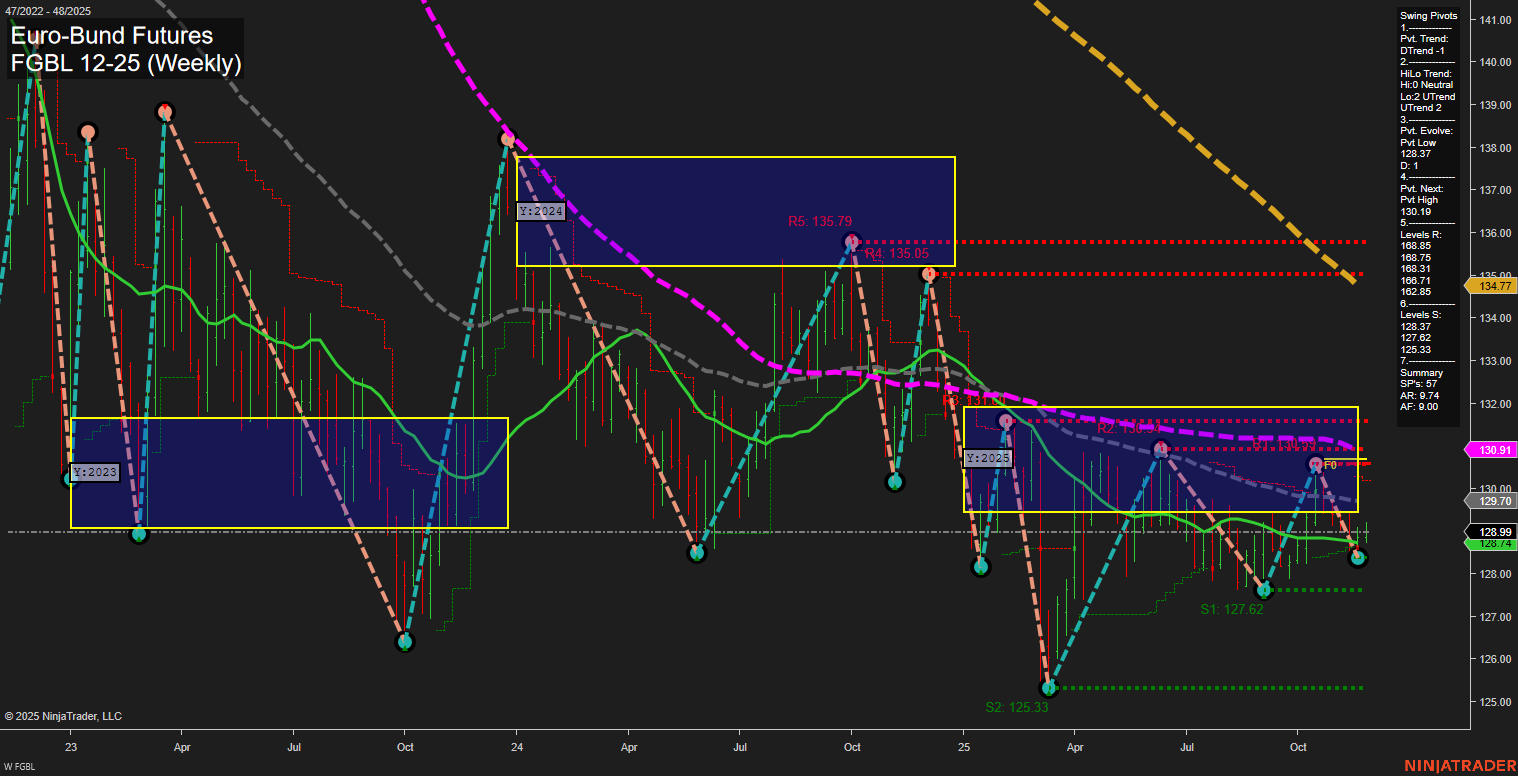1518x776 pixels.
Task: Select the Y:2023 yearly zone label
Action: coord(95,472)
